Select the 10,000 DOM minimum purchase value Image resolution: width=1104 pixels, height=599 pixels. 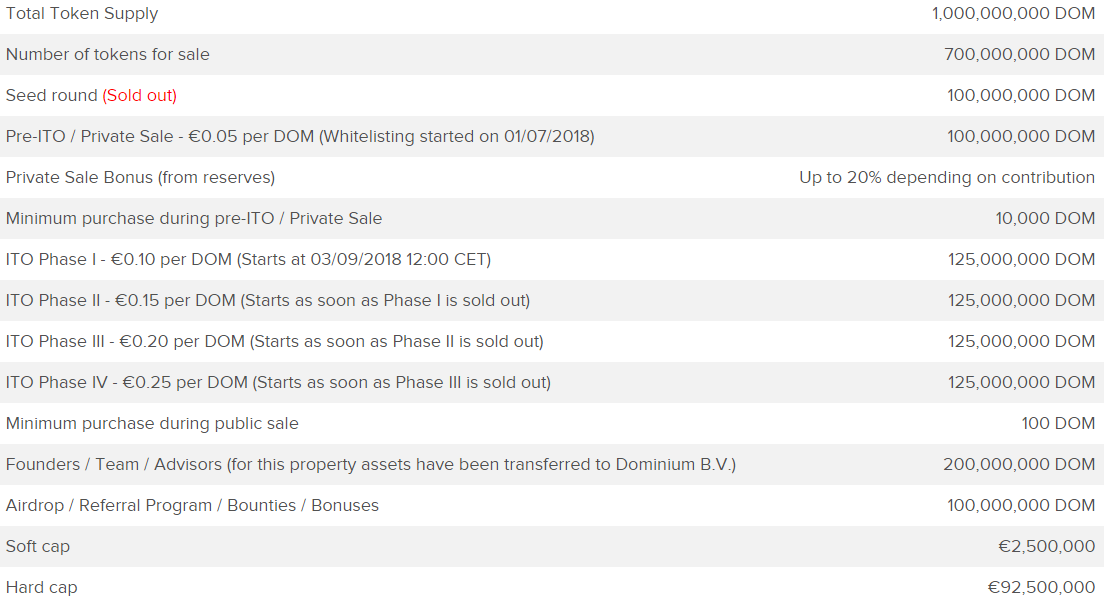[1045, 218]
